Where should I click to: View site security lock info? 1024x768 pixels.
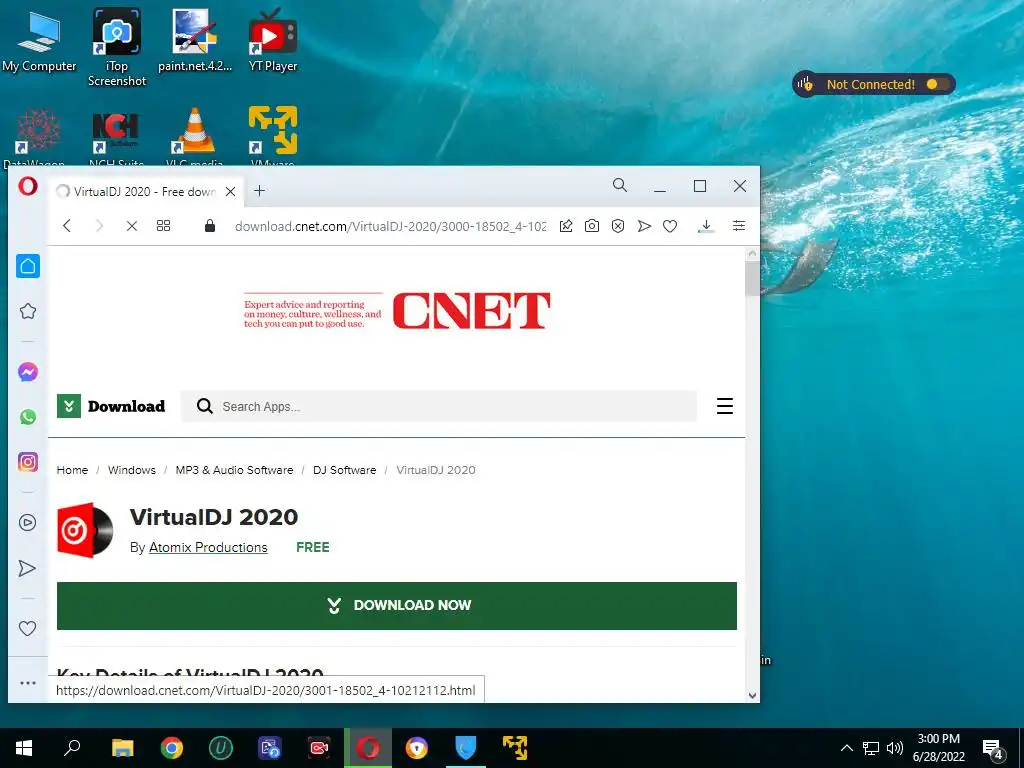coord(210,226)
